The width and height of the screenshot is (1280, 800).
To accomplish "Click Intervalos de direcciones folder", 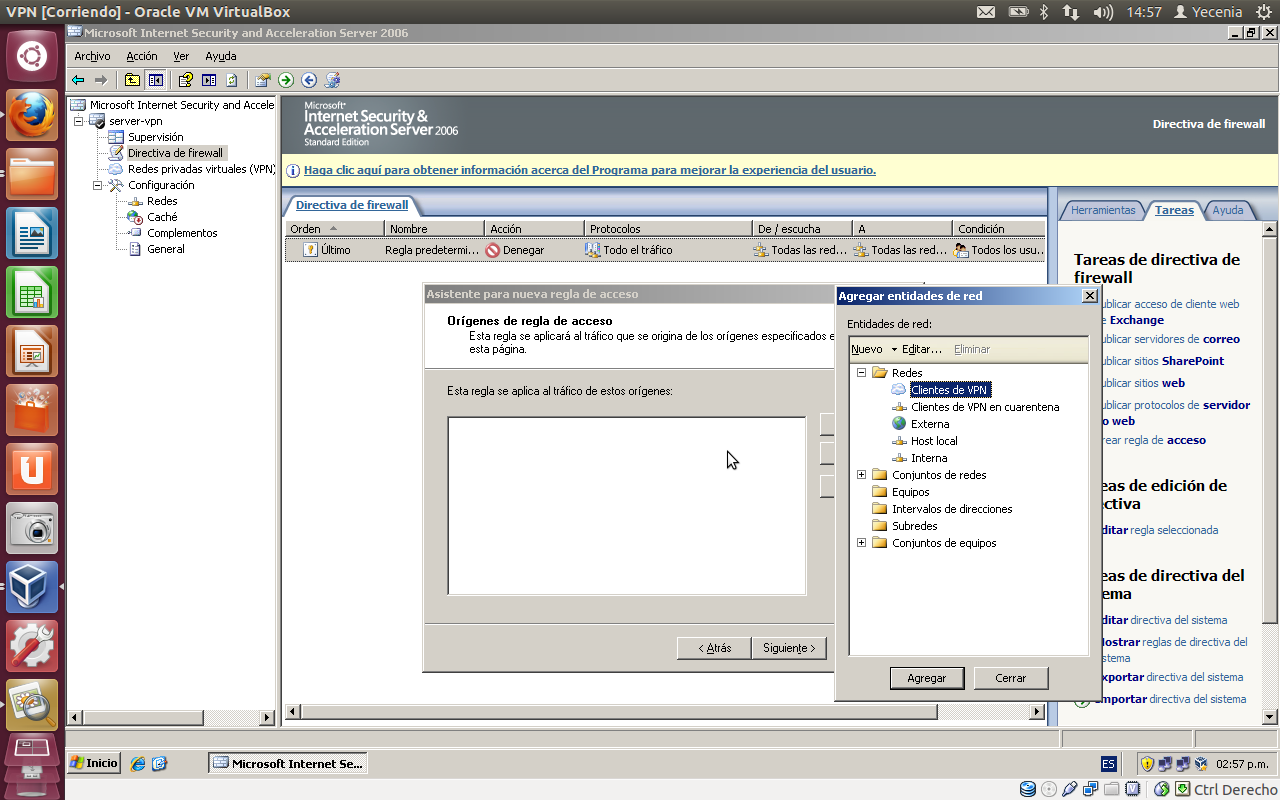I will tap(952, 509).
